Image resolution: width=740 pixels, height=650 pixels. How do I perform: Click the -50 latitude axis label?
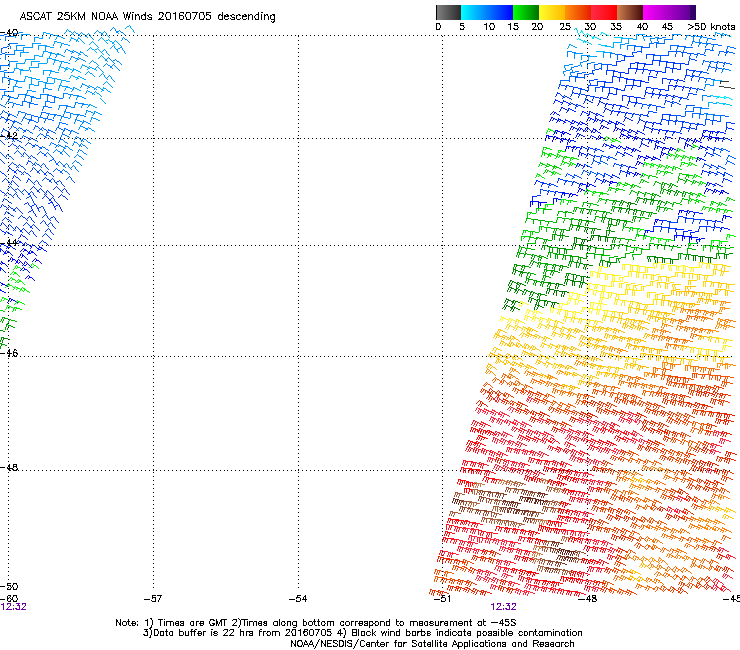(x=9, y=586)
